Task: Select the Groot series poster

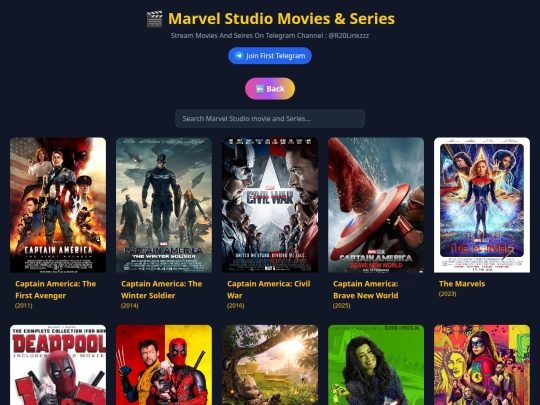Action: 270,365
